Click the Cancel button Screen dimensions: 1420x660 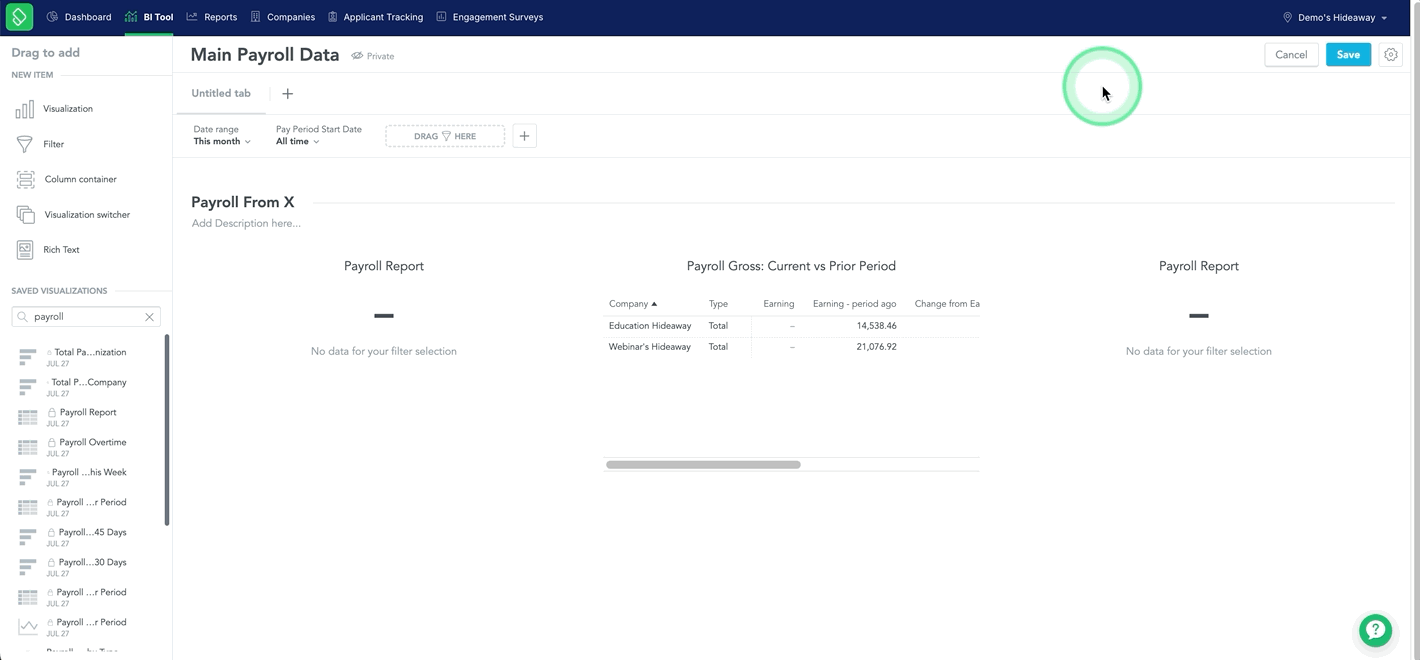click(x=1291, y=55)
